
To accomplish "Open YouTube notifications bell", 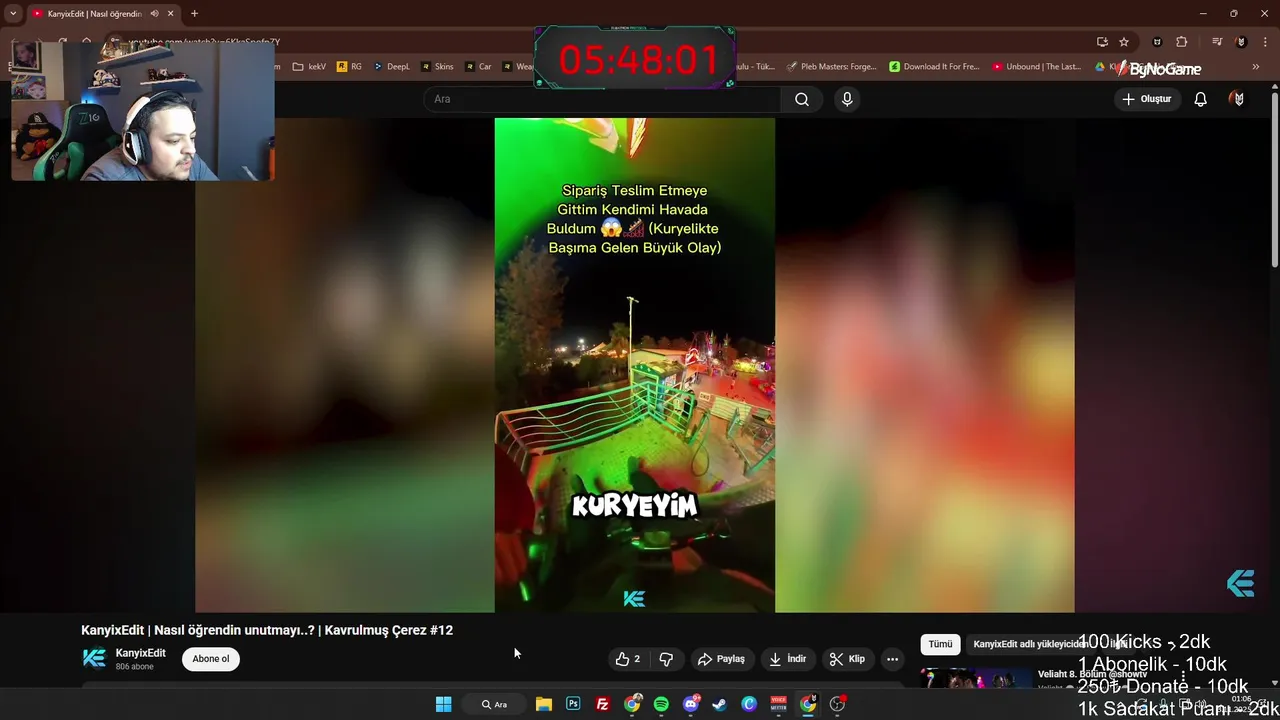I will pyautogui.click(x=1201, y=99).
